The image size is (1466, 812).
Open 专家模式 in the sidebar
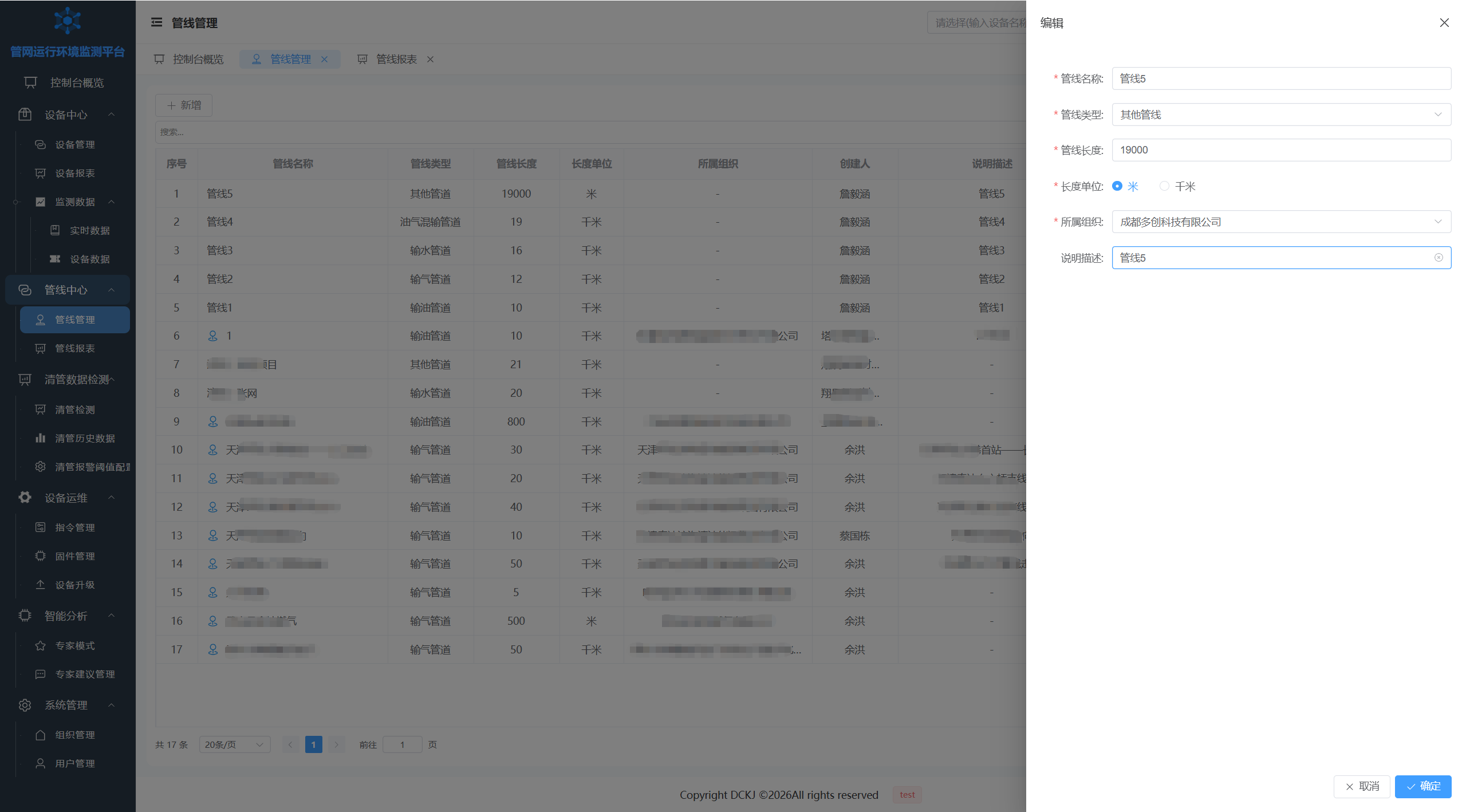pos(74,645)
